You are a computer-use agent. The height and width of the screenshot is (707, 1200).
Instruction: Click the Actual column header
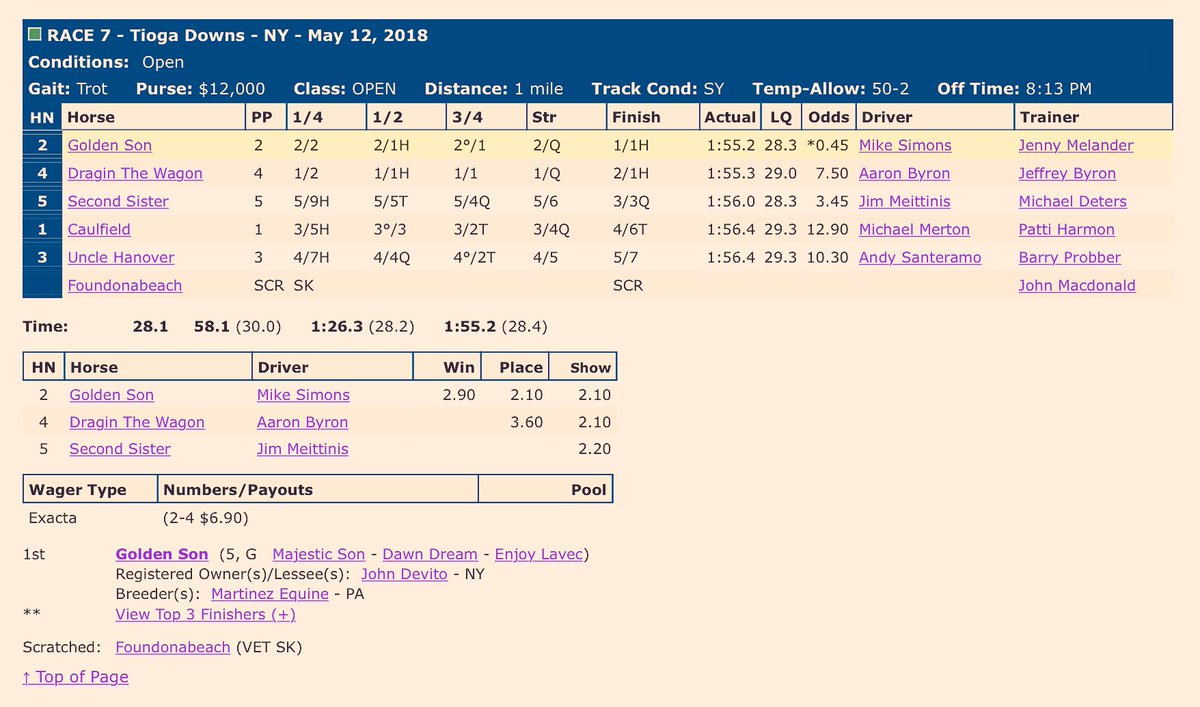pyautogui.click(x=730, y=117)
